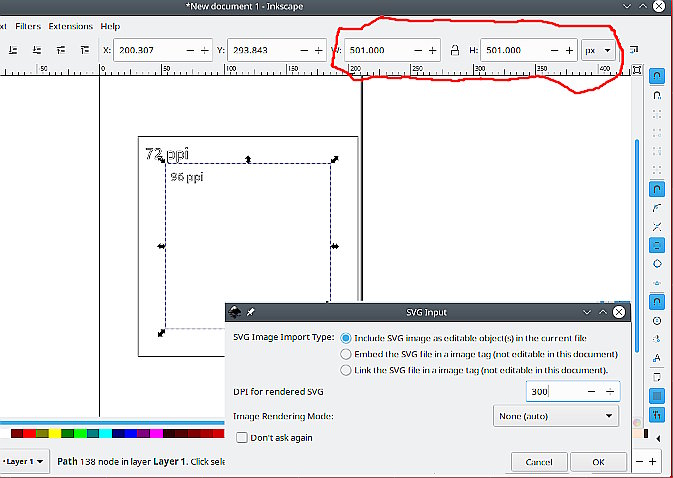
Task: Toggle the enable snapping button at top of snap bar
Action: point(657,76)
